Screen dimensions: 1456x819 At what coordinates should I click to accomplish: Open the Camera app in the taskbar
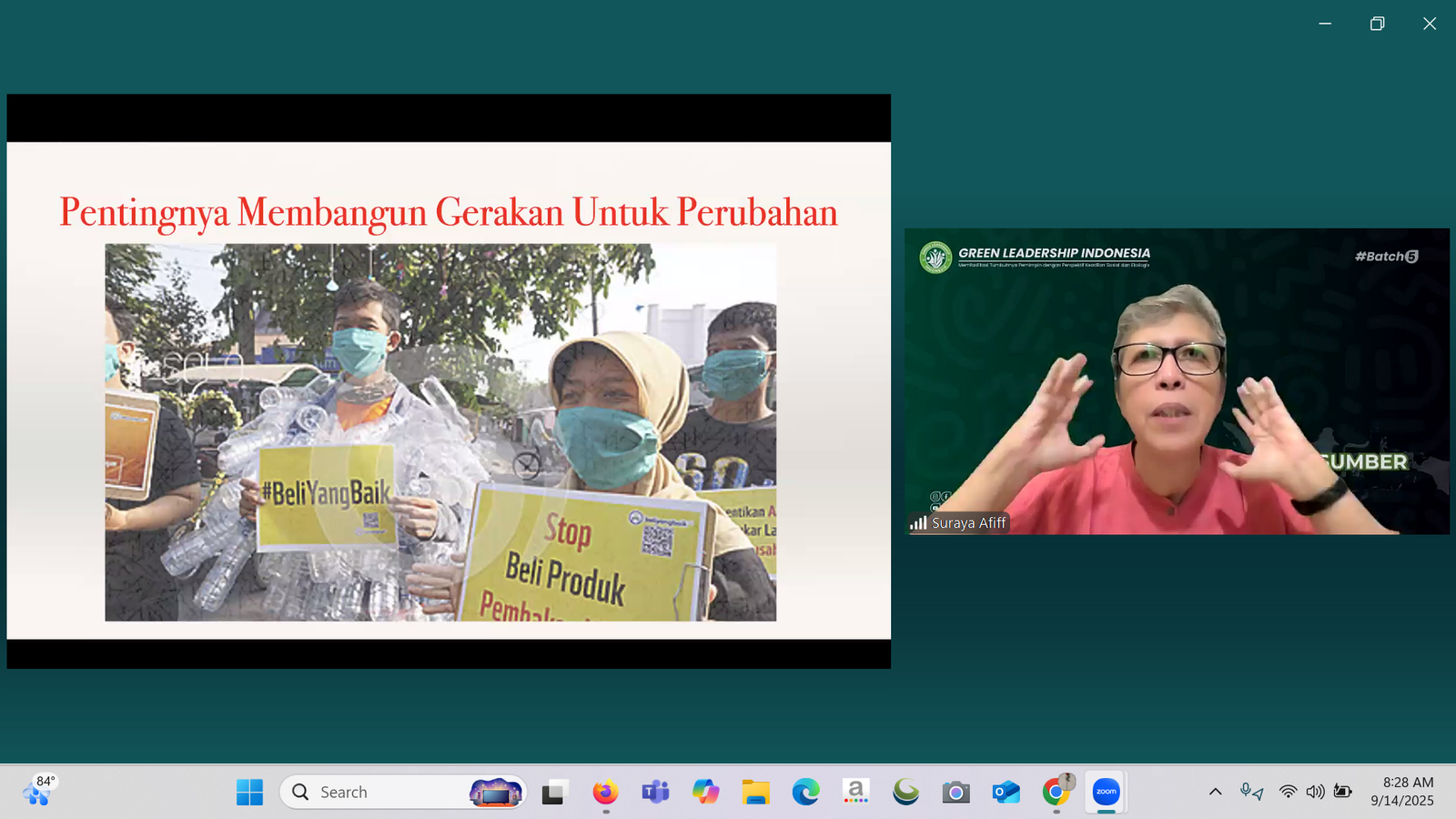955,792
